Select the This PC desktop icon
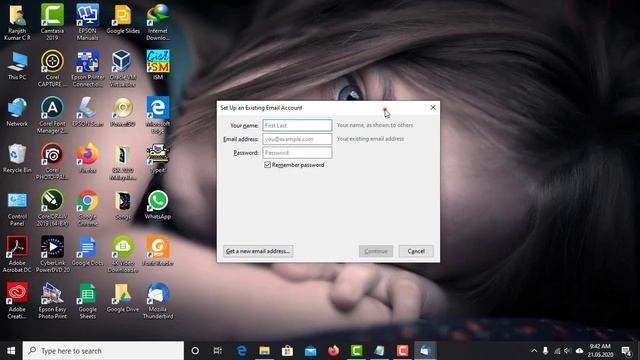 coord(17,66)
